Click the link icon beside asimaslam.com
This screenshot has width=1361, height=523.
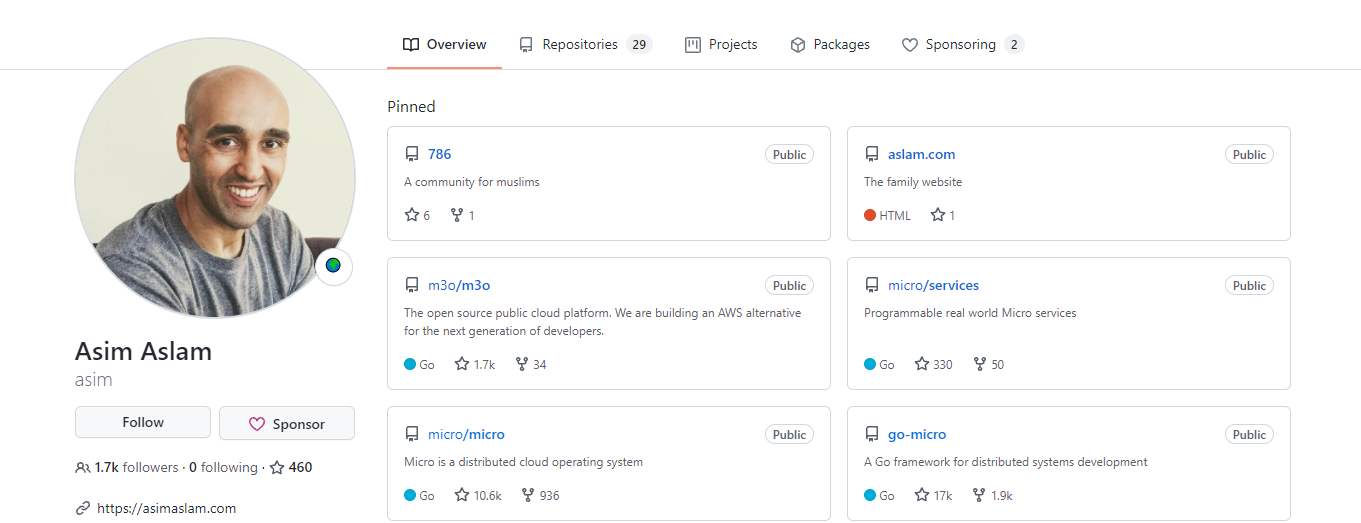[83, 508]
